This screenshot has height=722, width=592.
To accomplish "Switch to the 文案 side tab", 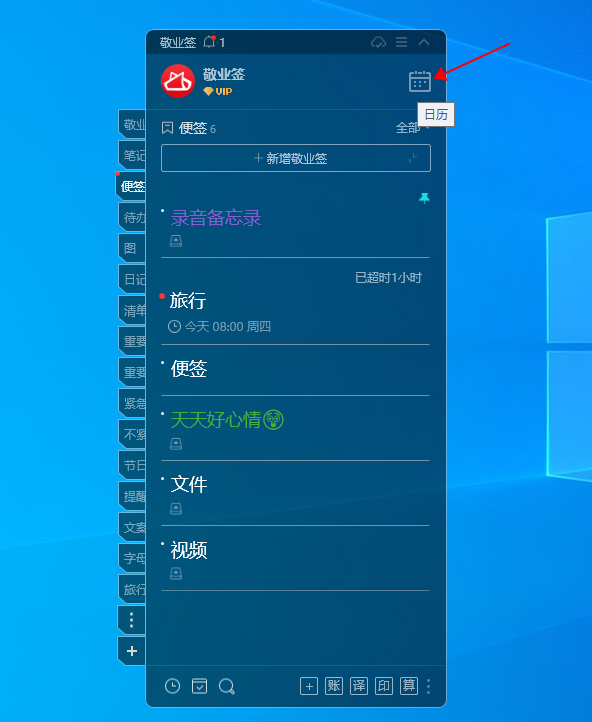I will (x=132, y=527).
